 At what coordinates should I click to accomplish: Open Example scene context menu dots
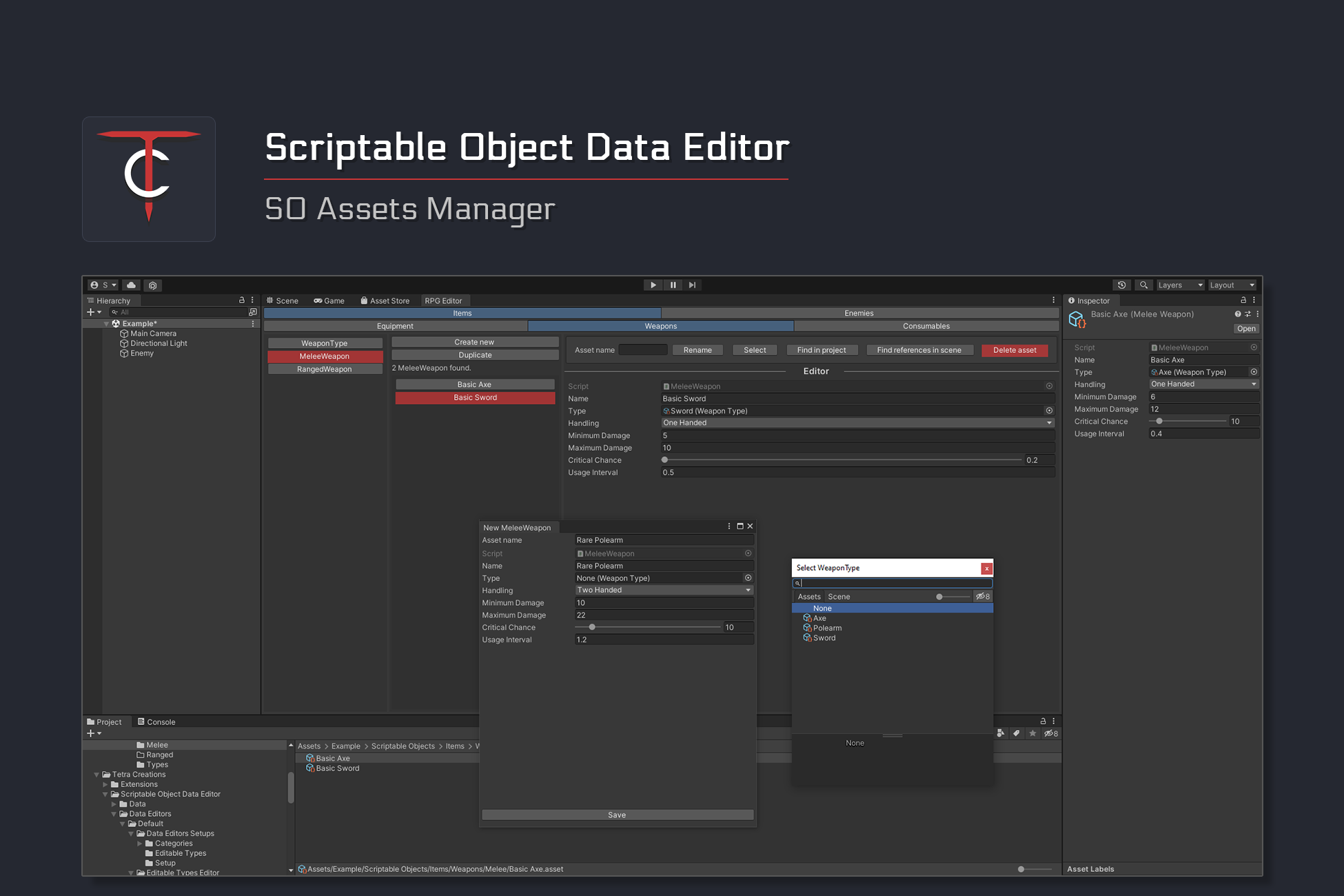click(253, 323)
